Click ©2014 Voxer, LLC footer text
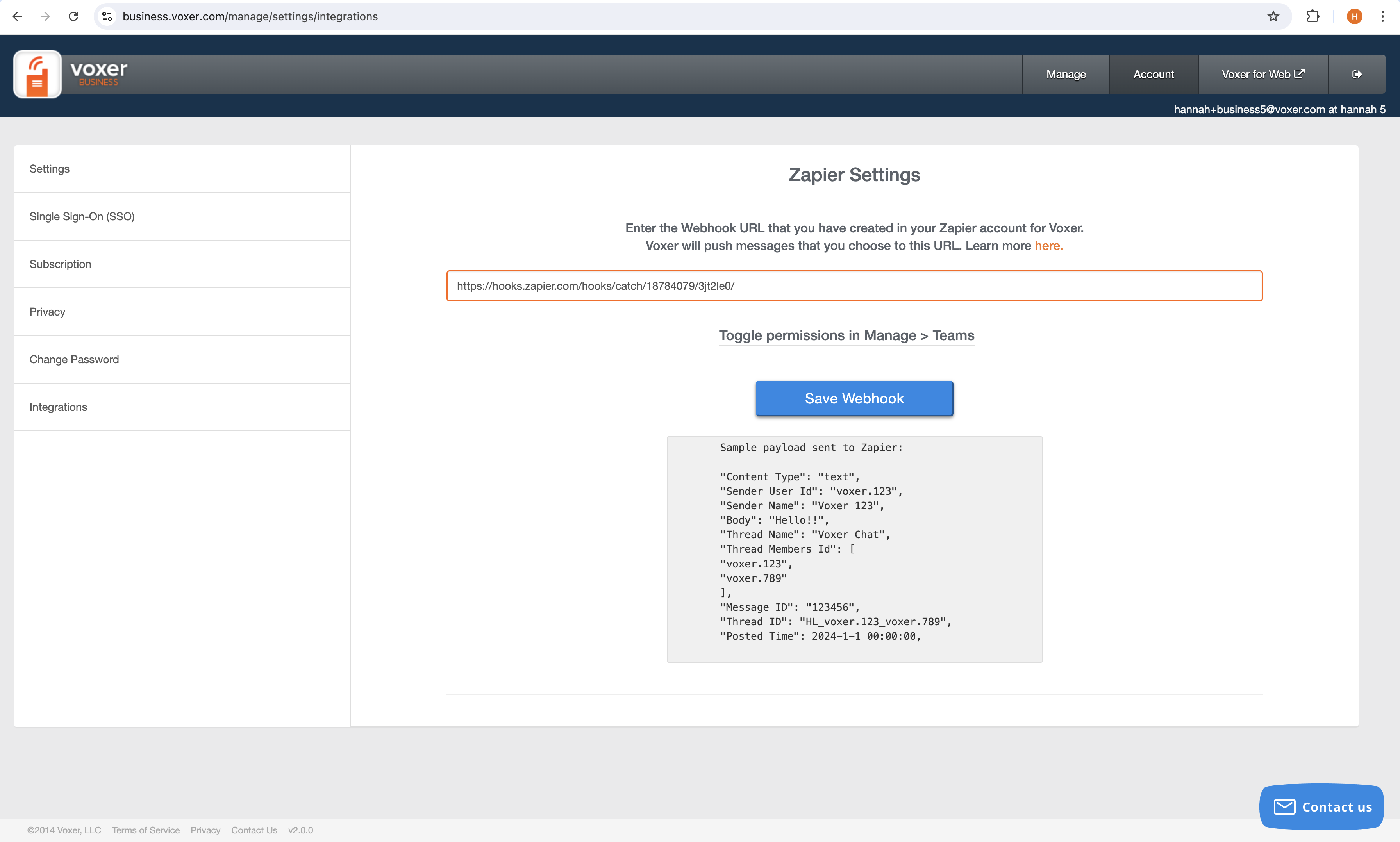Screen dimensions: 1400x842 pyautogui.click(x=64, y=830)
